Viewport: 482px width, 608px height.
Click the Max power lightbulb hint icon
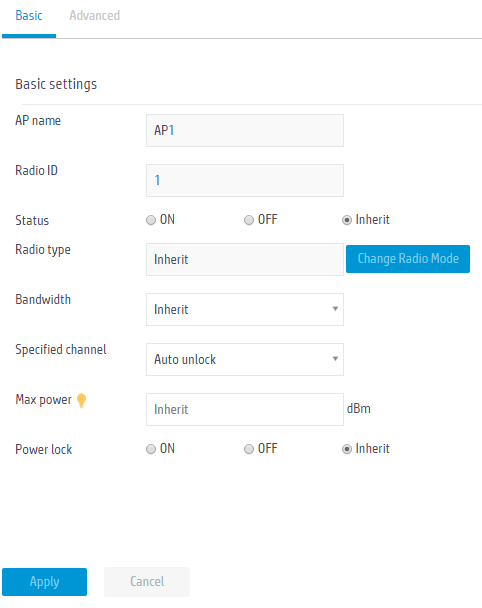coord(81,401)
